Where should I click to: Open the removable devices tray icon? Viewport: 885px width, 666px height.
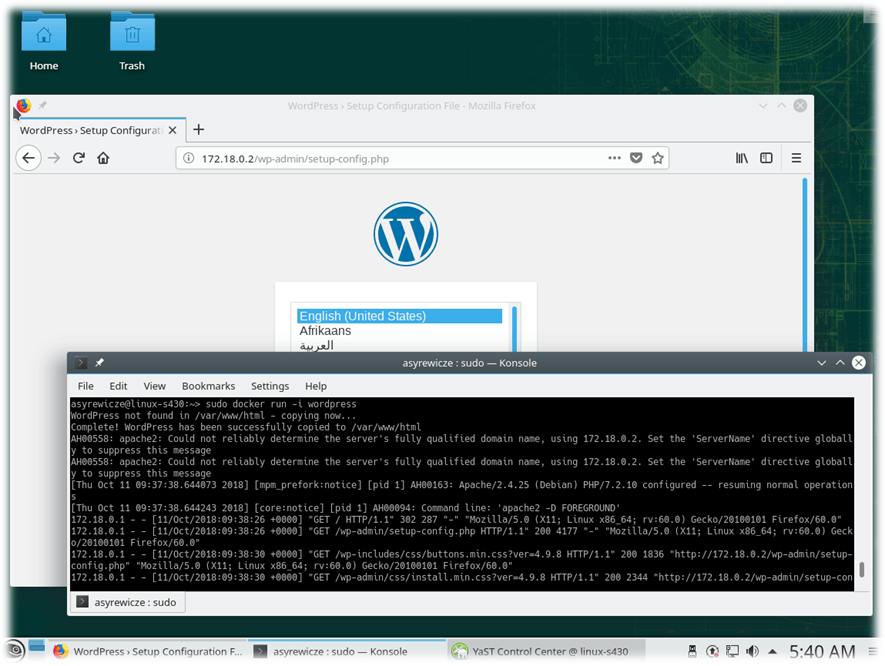[x=693, y=651]
